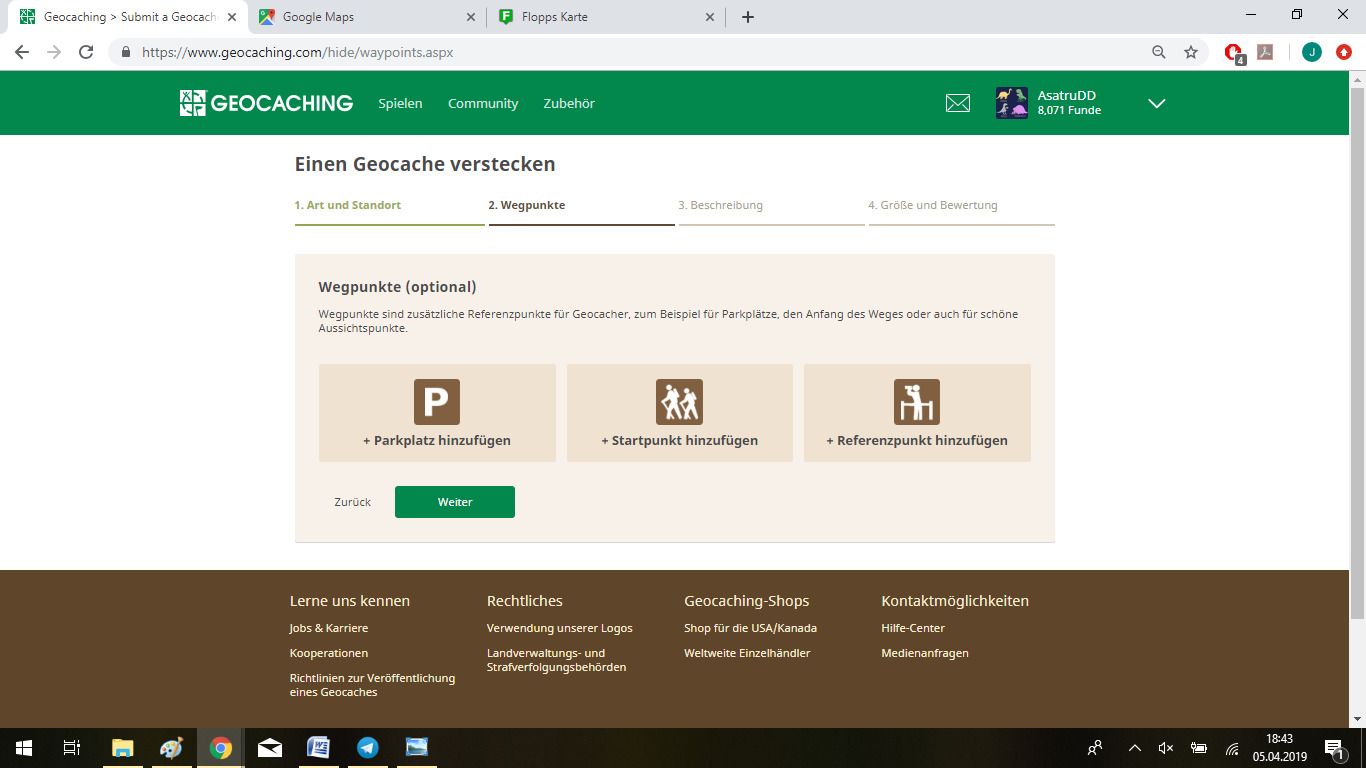Click the parking P icon

(x=437, y=402)
